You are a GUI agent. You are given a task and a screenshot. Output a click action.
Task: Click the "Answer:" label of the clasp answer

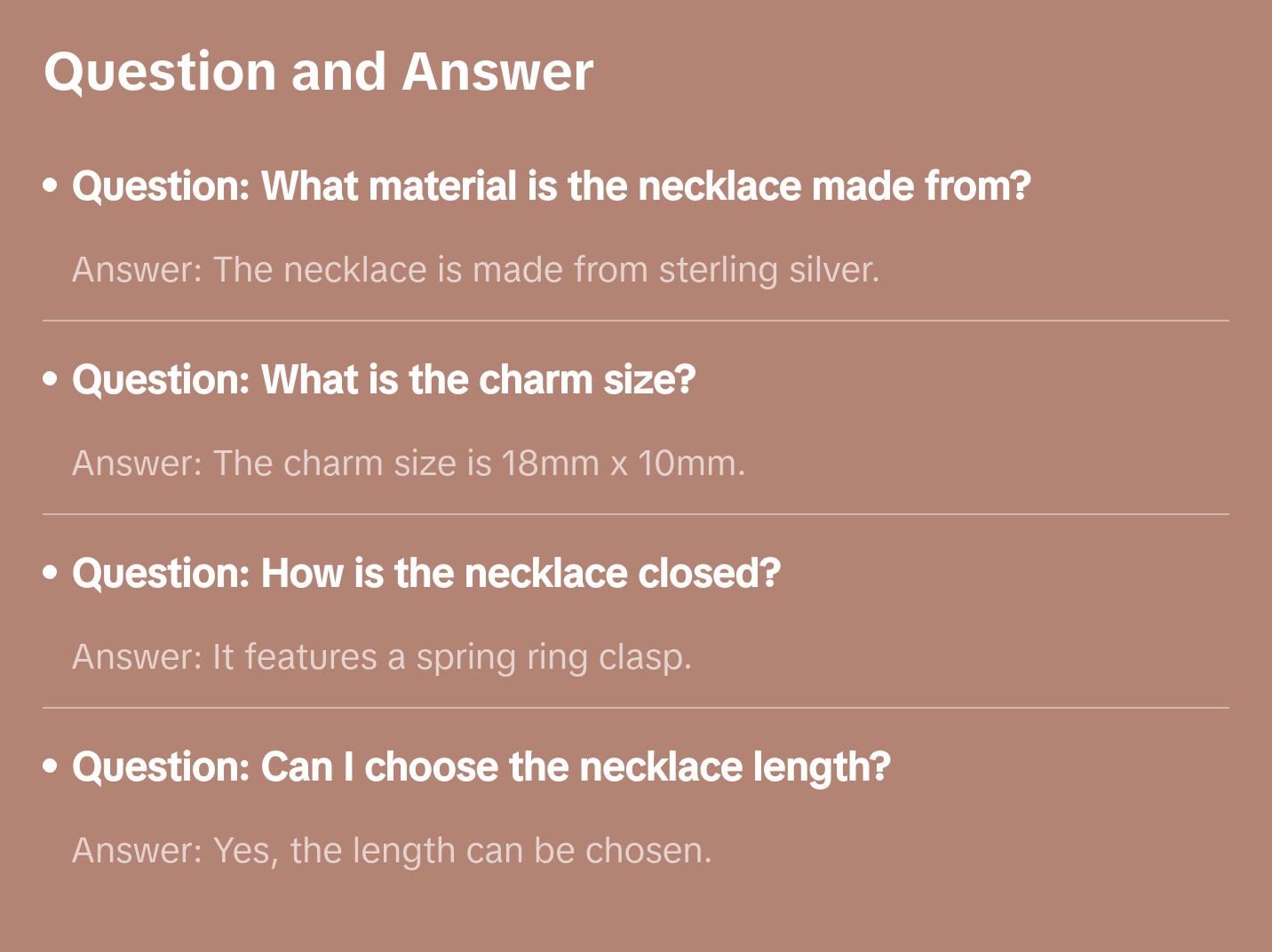pos(138,657)
